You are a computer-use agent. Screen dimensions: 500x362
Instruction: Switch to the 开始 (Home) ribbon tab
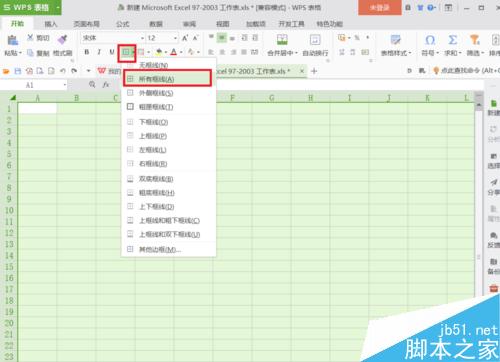(17, 23)
